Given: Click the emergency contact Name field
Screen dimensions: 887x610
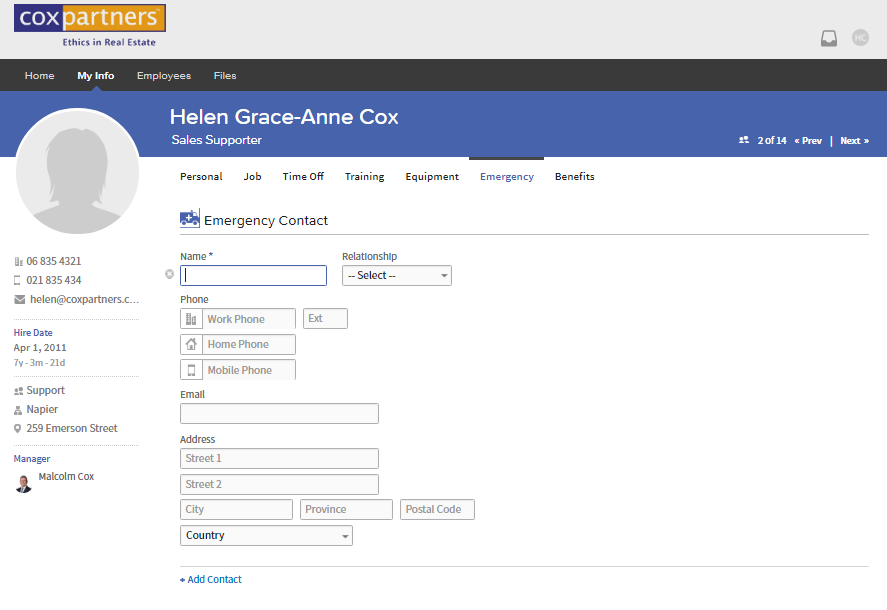Looking at the screenshot, I should point(254,275).
